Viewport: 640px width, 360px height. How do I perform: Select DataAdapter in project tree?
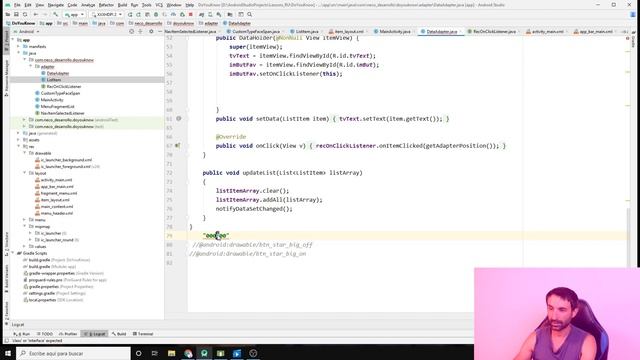click(58, 73)
